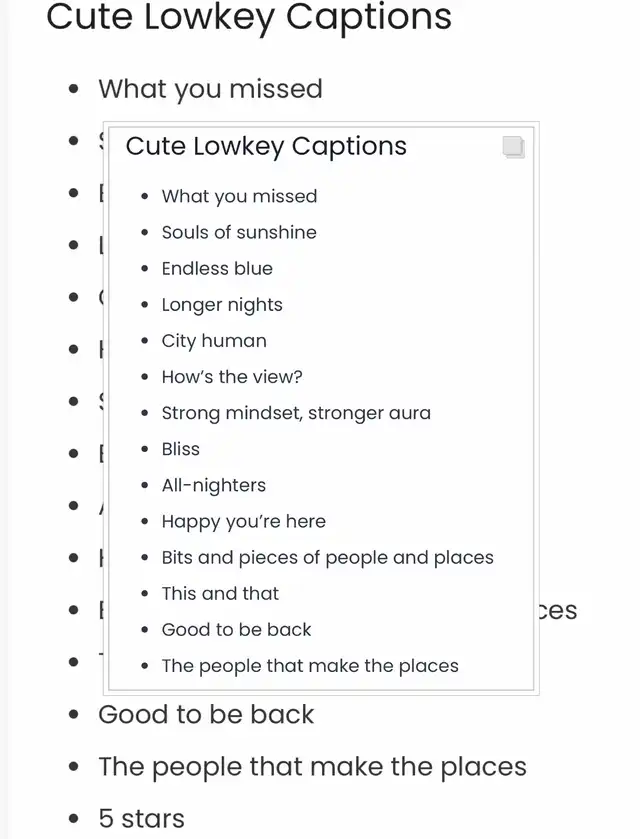Click "What you missed" in the large page list
Screen dimensions: 640x839
point(210,88)
